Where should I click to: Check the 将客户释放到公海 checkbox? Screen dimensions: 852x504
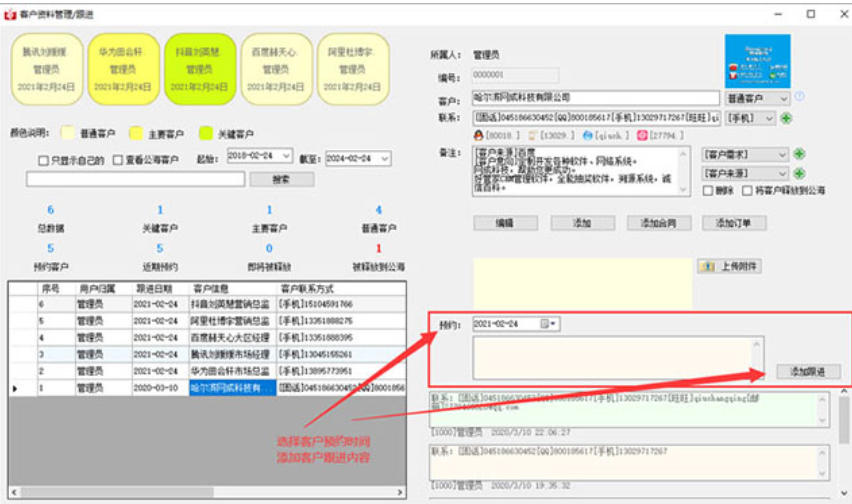[x=747, y=190]
